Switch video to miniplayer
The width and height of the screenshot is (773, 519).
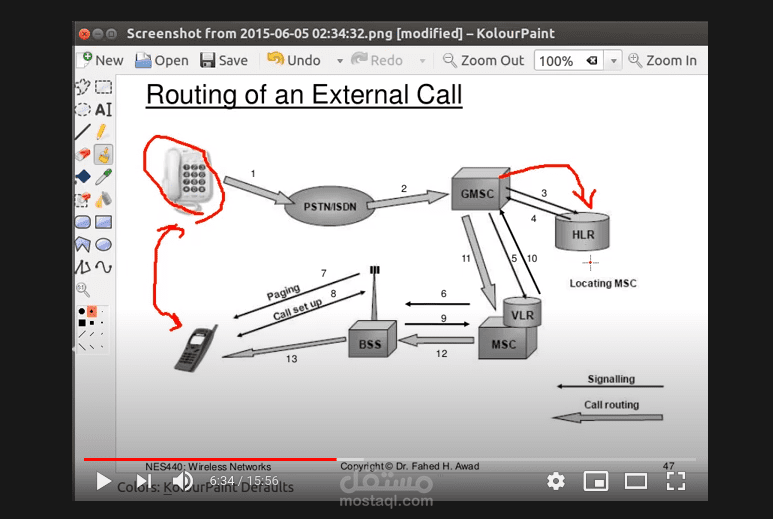(x=596, y=481)
